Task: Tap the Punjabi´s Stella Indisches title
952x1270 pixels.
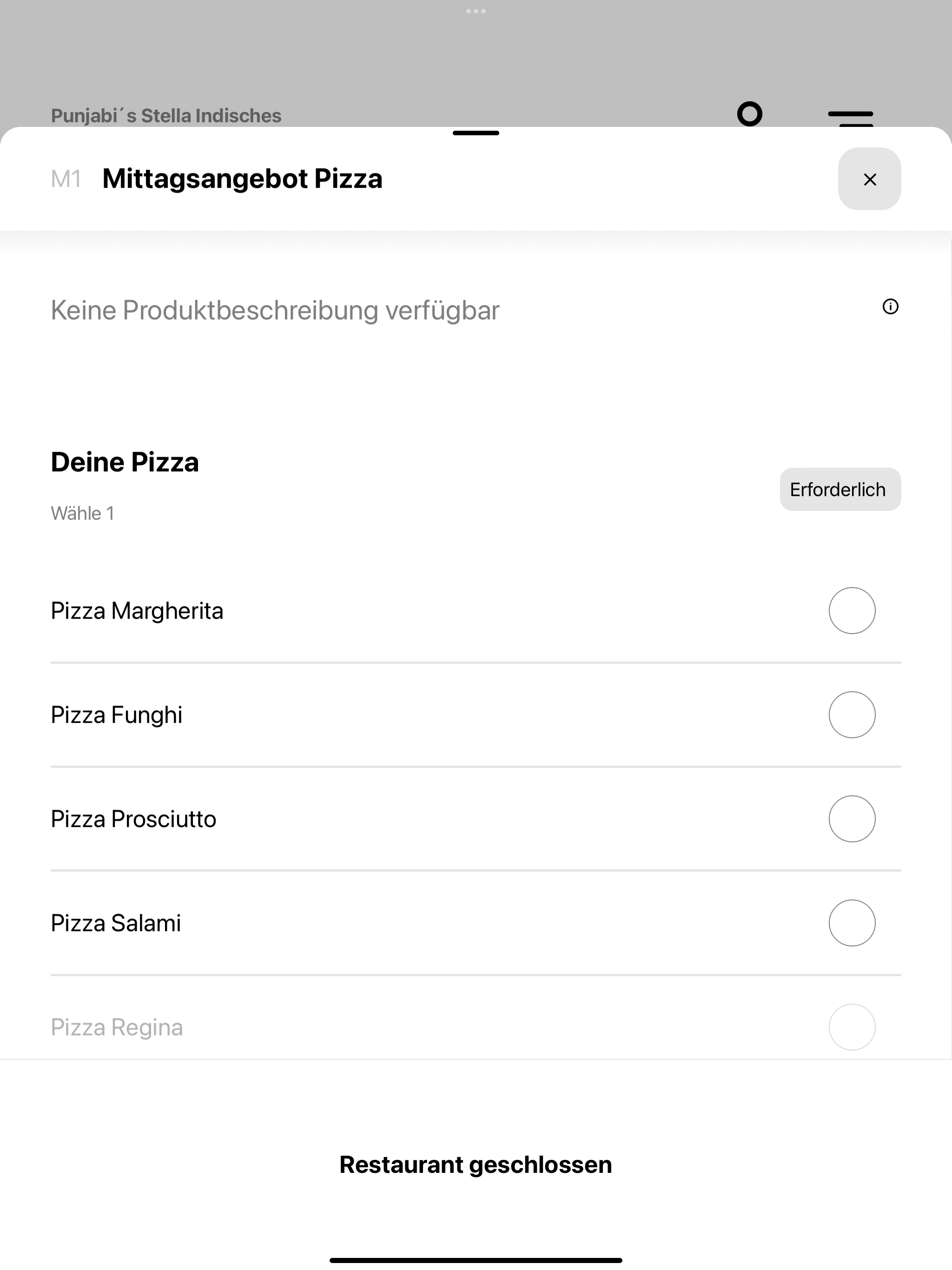Action: tap(166, 116)
